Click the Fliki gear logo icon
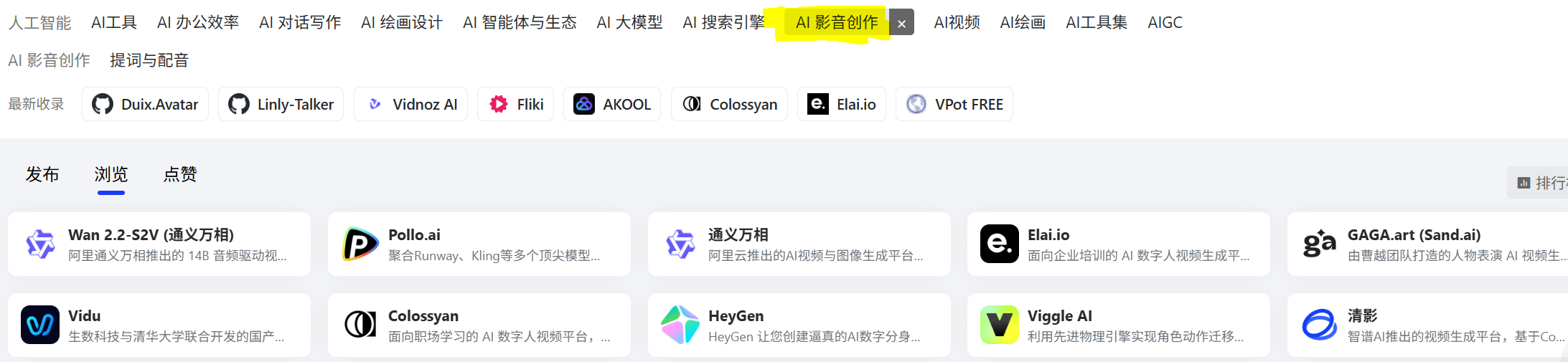This screenshot has width=1568, height=362. 499,105
